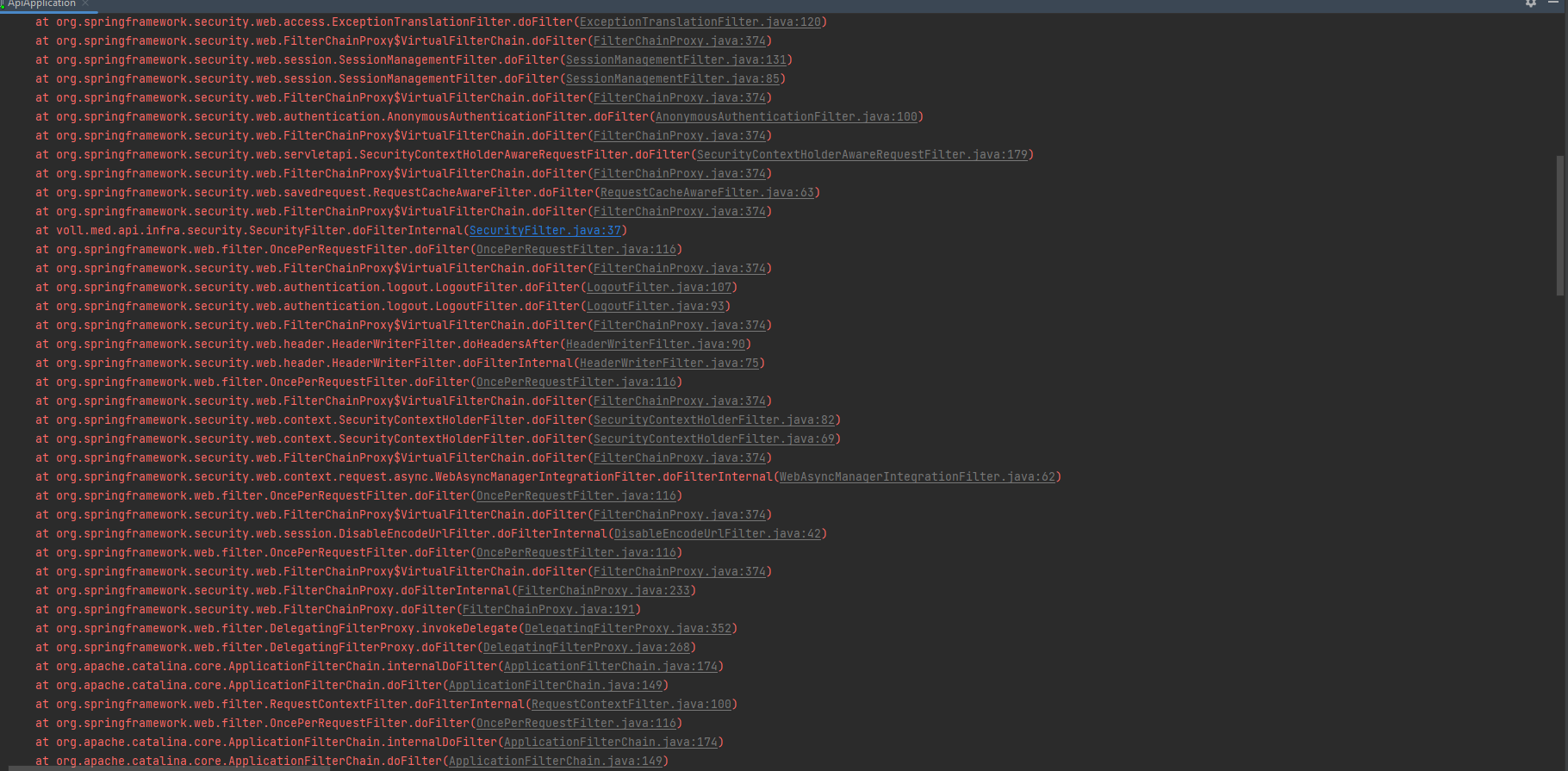Open the AnonymousAuthenticationFilter.java:100 link
1568x771 pixels.
[787, 117]
